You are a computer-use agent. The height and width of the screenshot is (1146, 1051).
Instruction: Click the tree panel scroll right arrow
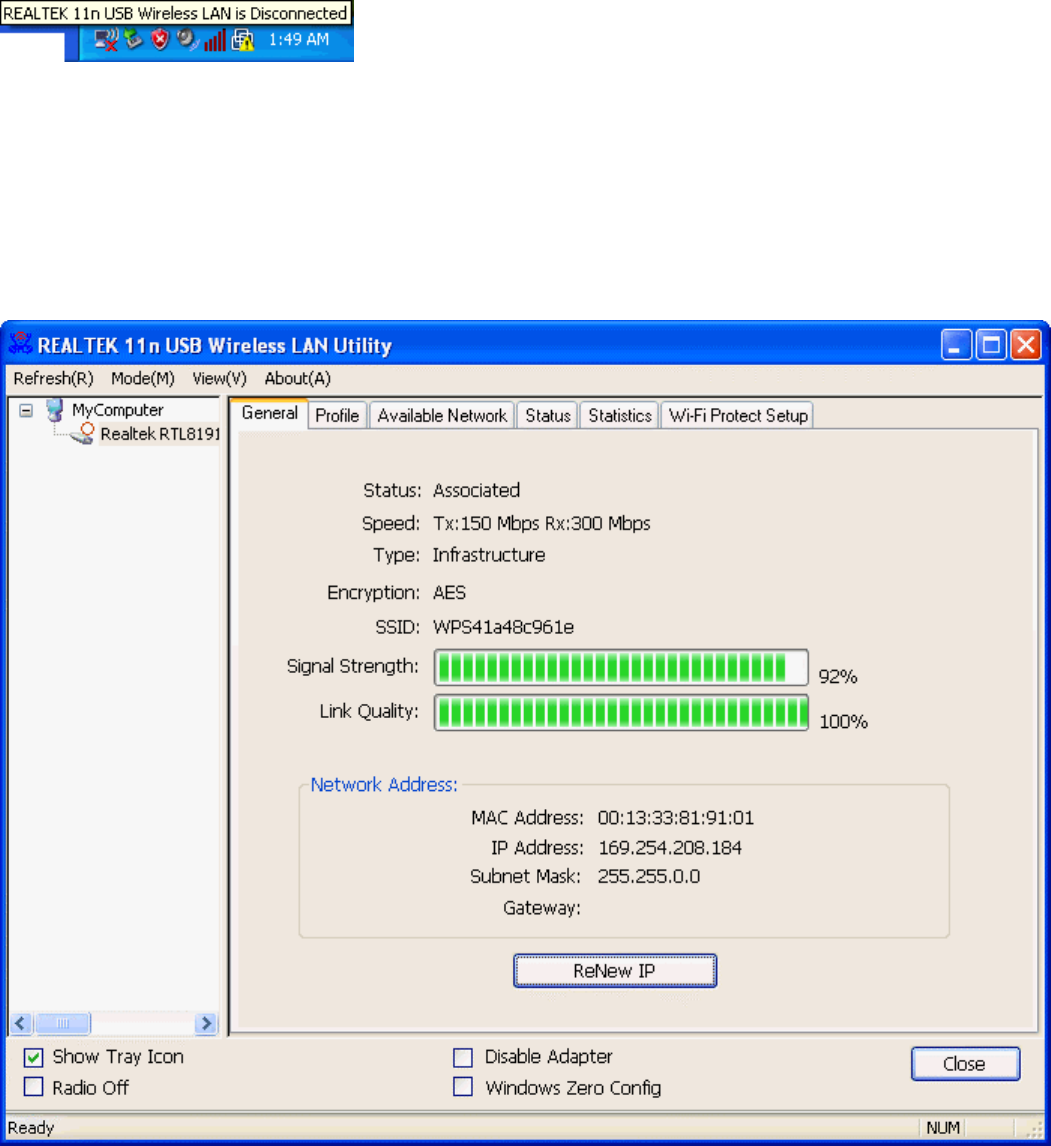coord(206,1023)
